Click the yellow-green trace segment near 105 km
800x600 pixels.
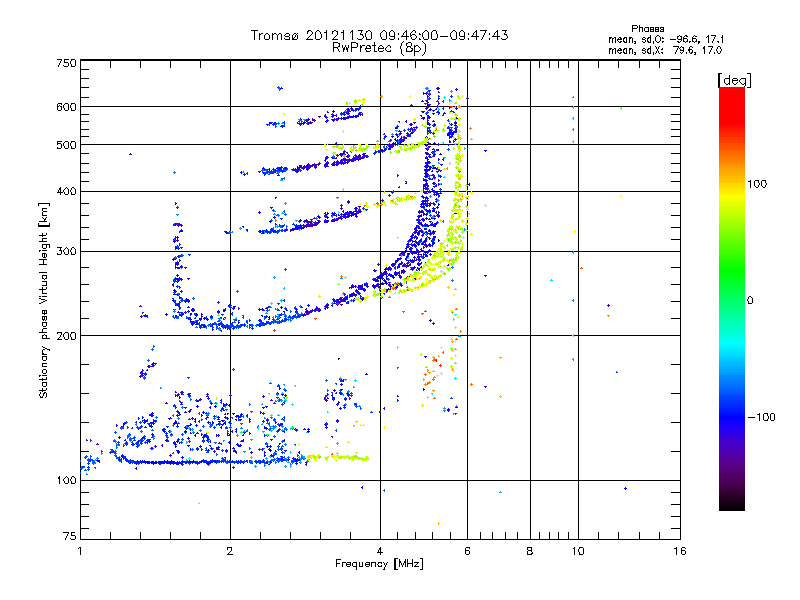[338, 458]
